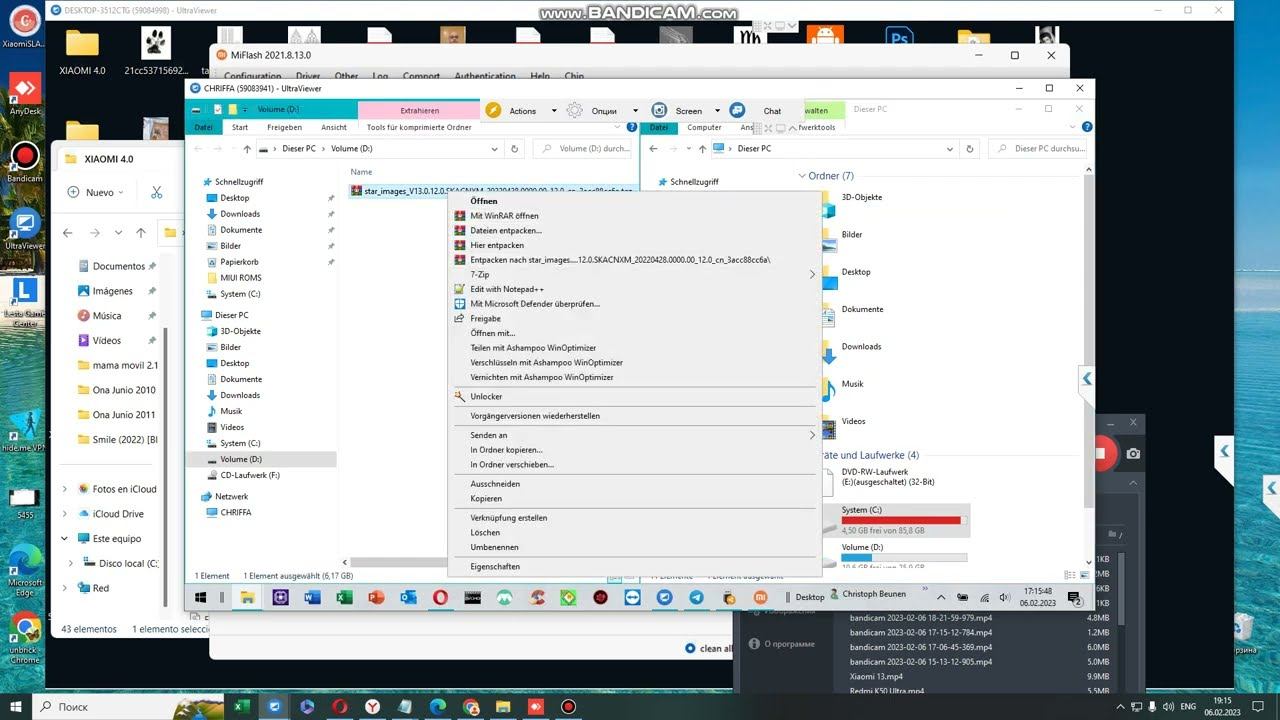This screenshot has height=720, width=1280.
Task: Click the remote Start button
Action: 200,597
